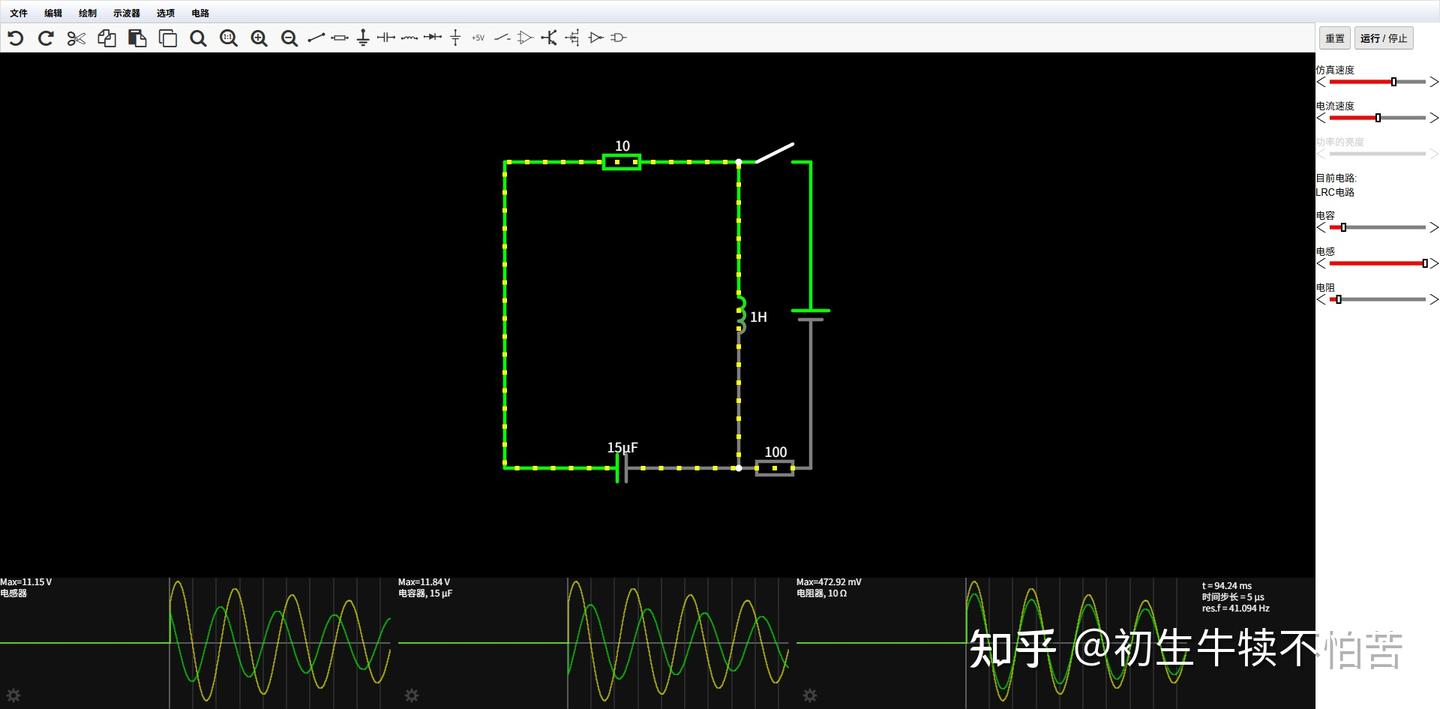Decrease 仿真速度 with left arrow
The image size is (1440, 709).
point(1321,82)
